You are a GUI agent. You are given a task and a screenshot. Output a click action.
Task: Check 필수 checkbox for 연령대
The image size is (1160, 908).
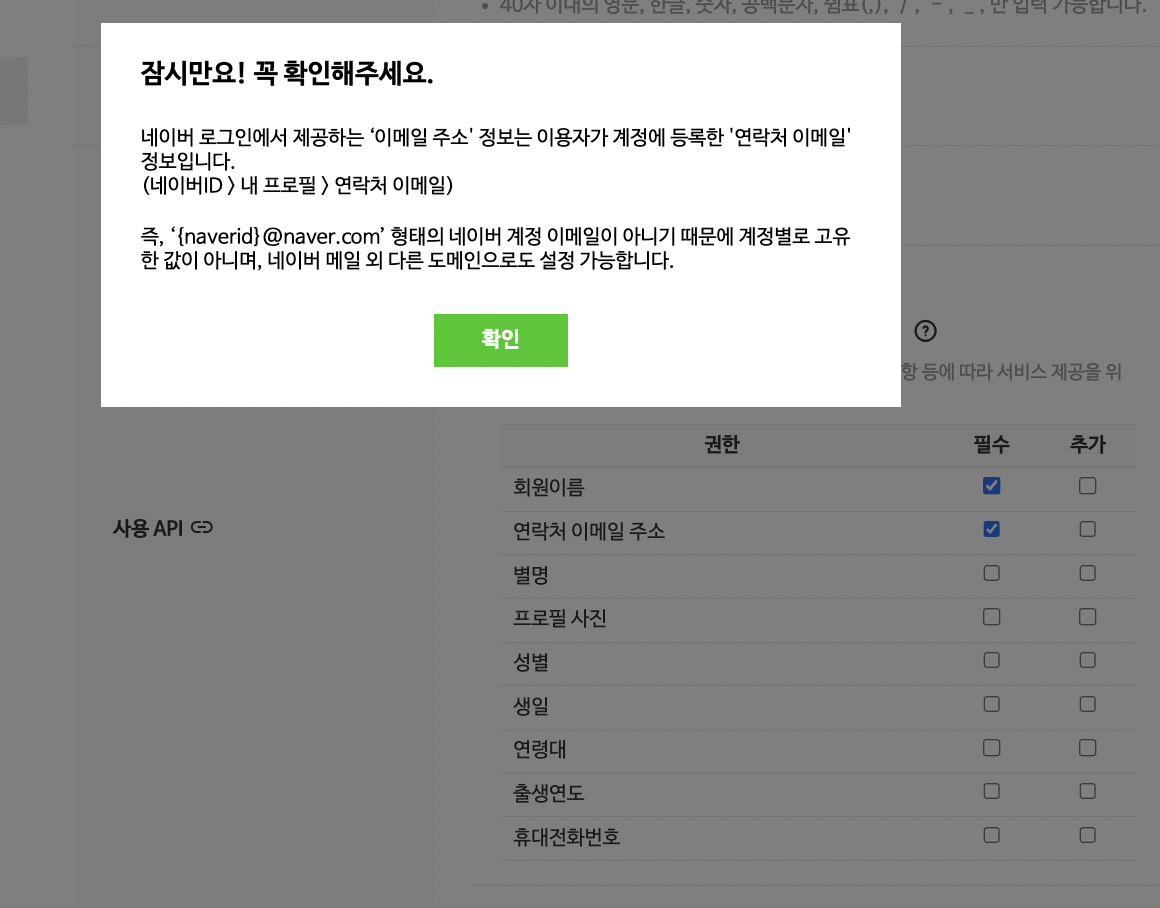click(x=991, y=747)
